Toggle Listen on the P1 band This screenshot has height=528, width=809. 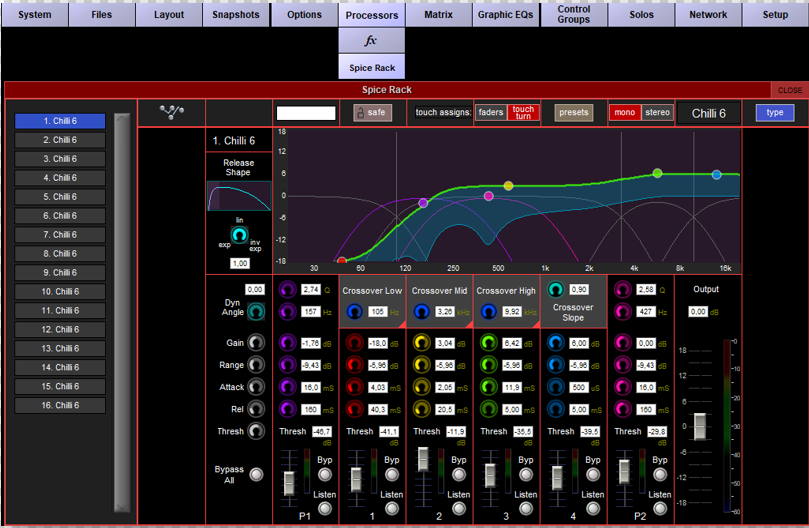point(325,509)
